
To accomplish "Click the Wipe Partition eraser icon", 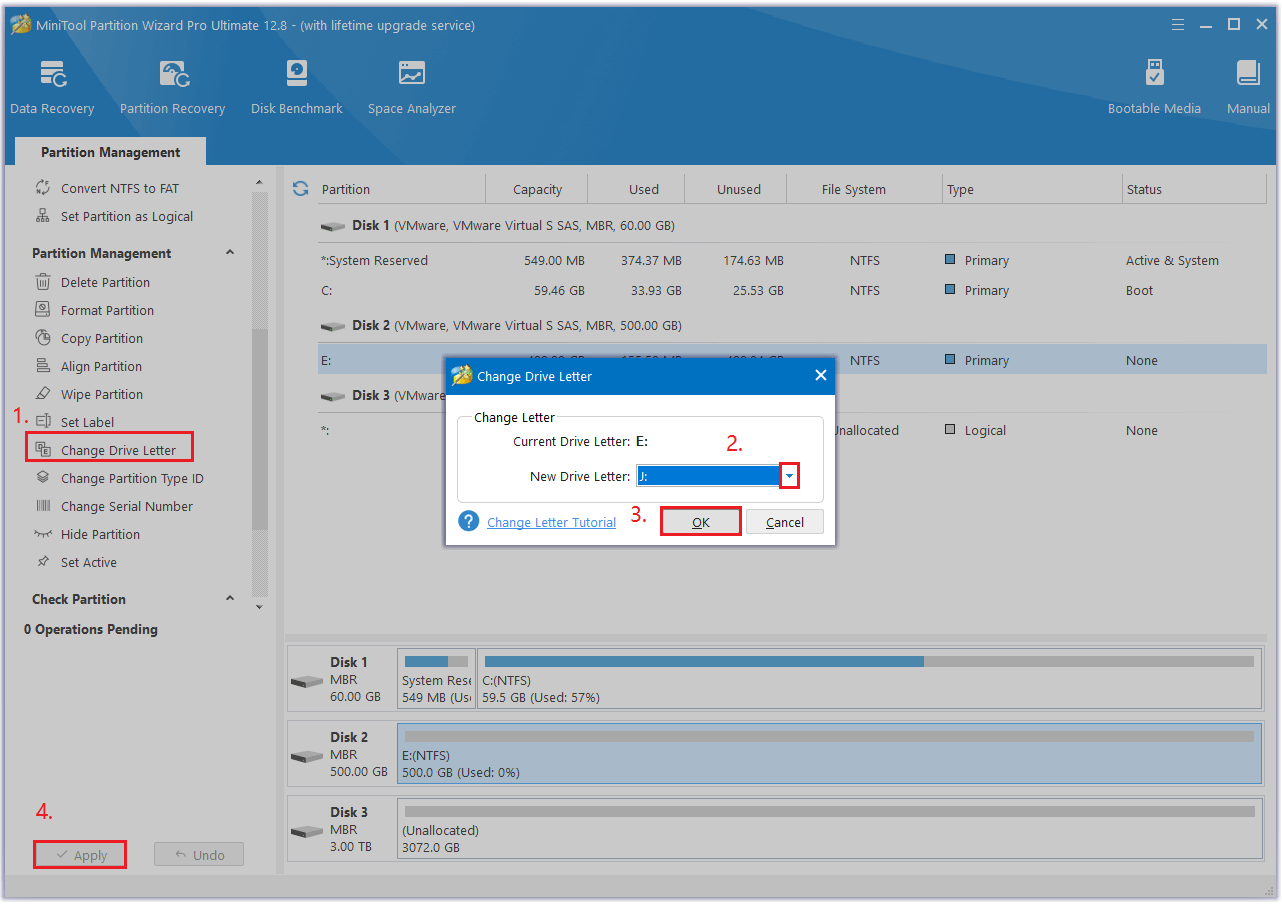I will pos(42,394).
